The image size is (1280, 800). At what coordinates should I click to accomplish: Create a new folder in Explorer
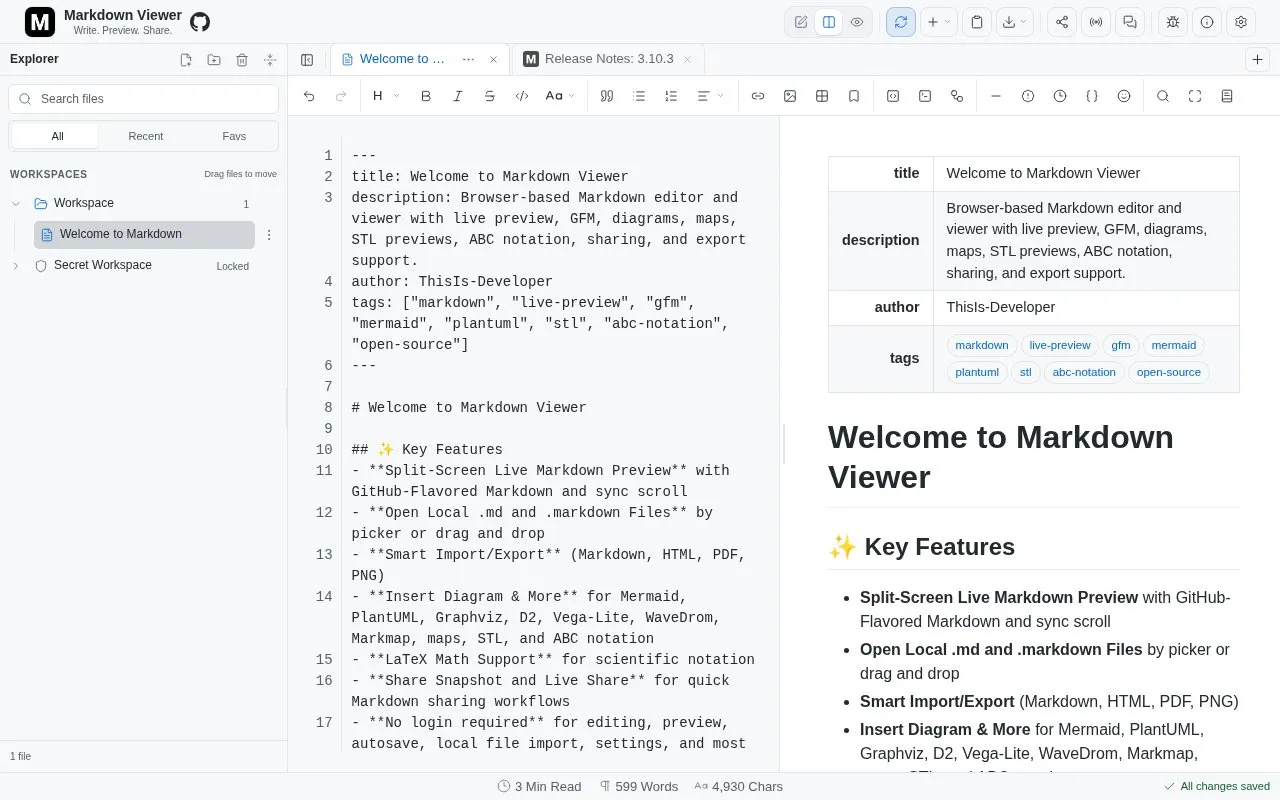(x=214, y=60)
